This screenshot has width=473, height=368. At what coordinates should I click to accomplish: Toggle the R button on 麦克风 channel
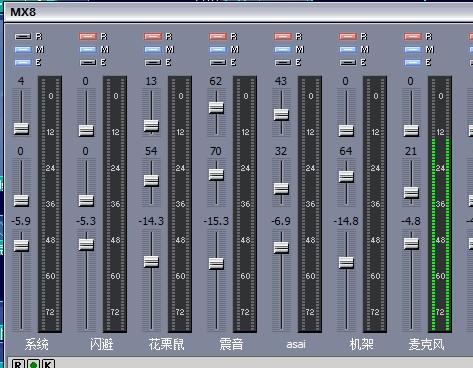click(x=413, y=36)
